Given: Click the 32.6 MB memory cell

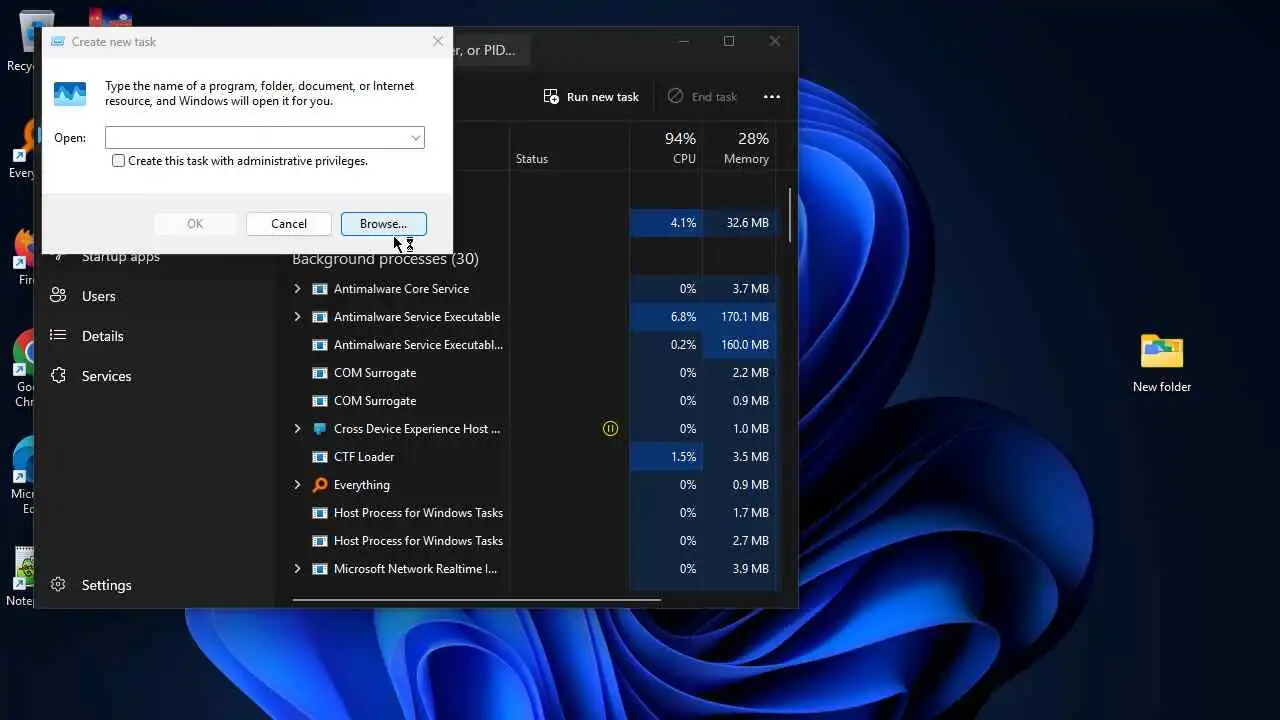Looking at the screenshot, I should pos(739,223).
